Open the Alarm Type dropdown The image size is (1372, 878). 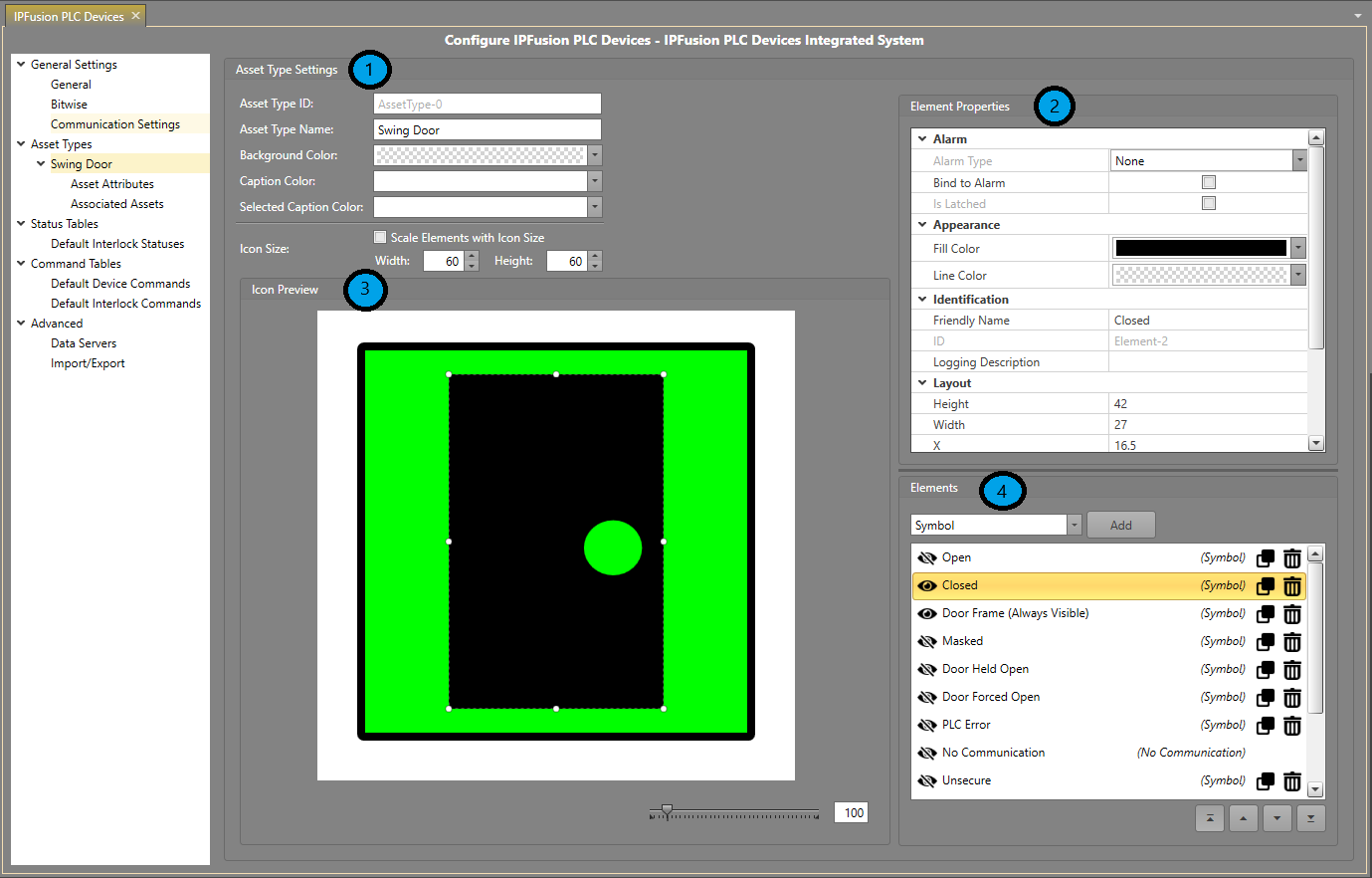(1299, 160)
